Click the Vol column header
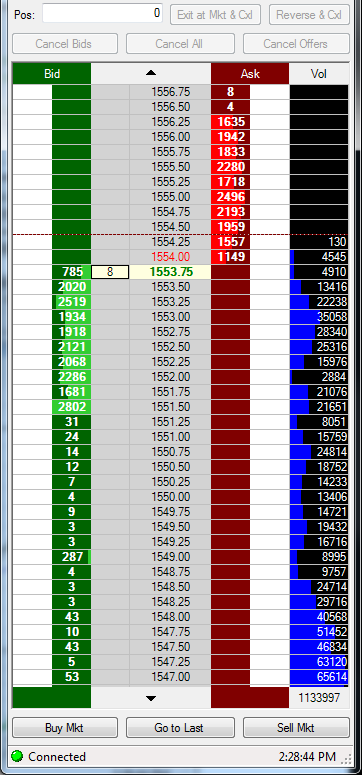This screenshot has height=775, width=362. coord(319,74)
